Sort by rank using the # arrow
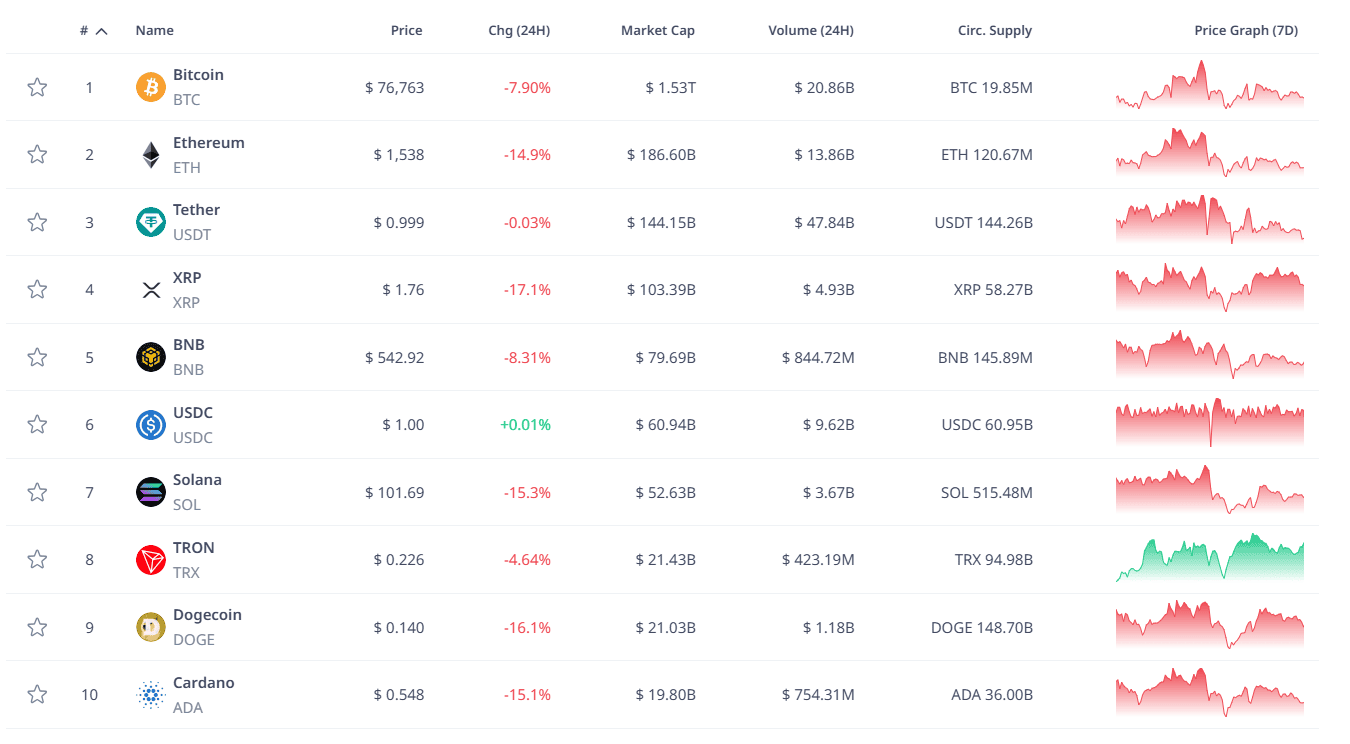The image size is (1350, 744). coord(101,31)
